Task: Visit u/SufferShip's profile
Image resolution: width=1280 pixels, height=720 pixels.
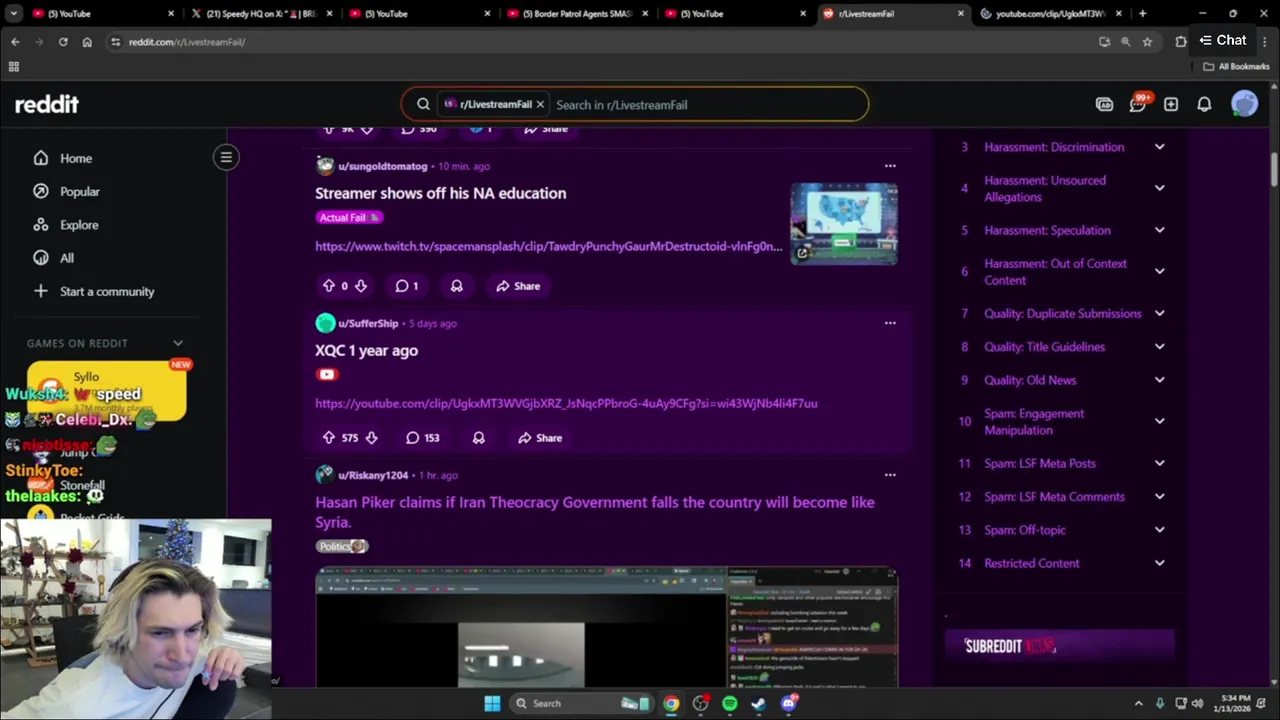Action: point(368,323)
